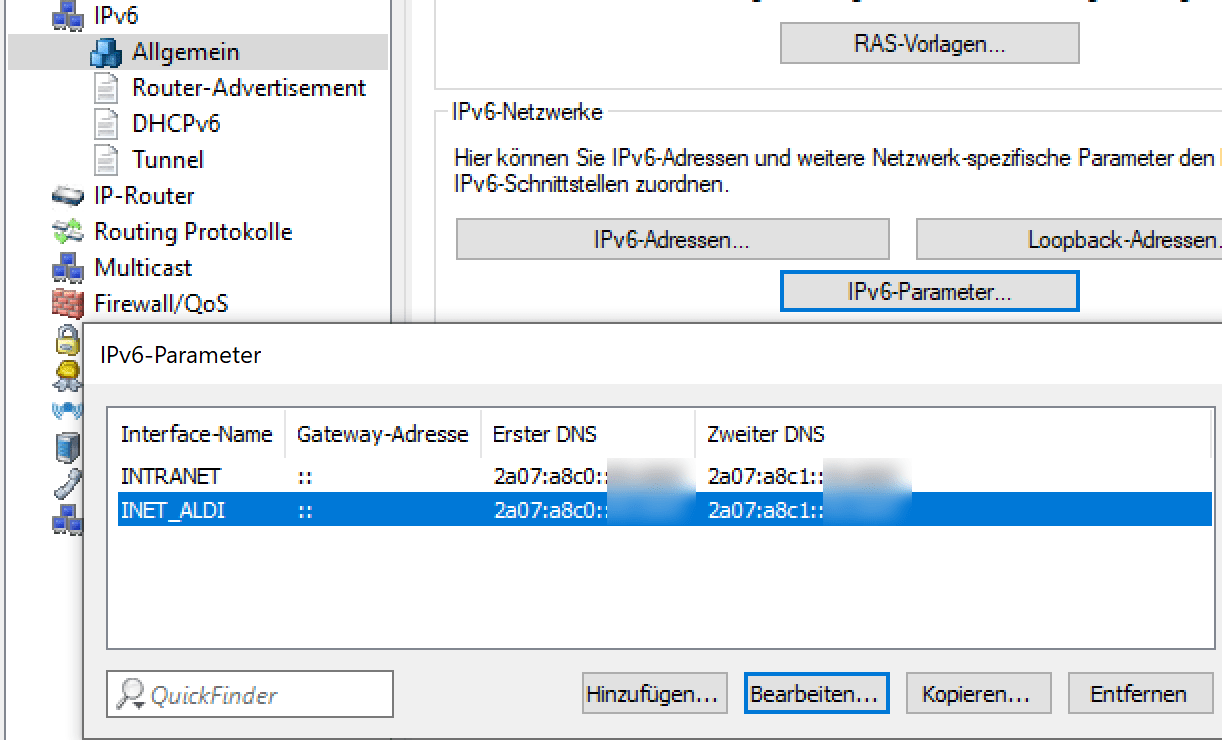Click the IPv6-Adressen button
The image size is (1222, 740).
[x=672, y=239]
